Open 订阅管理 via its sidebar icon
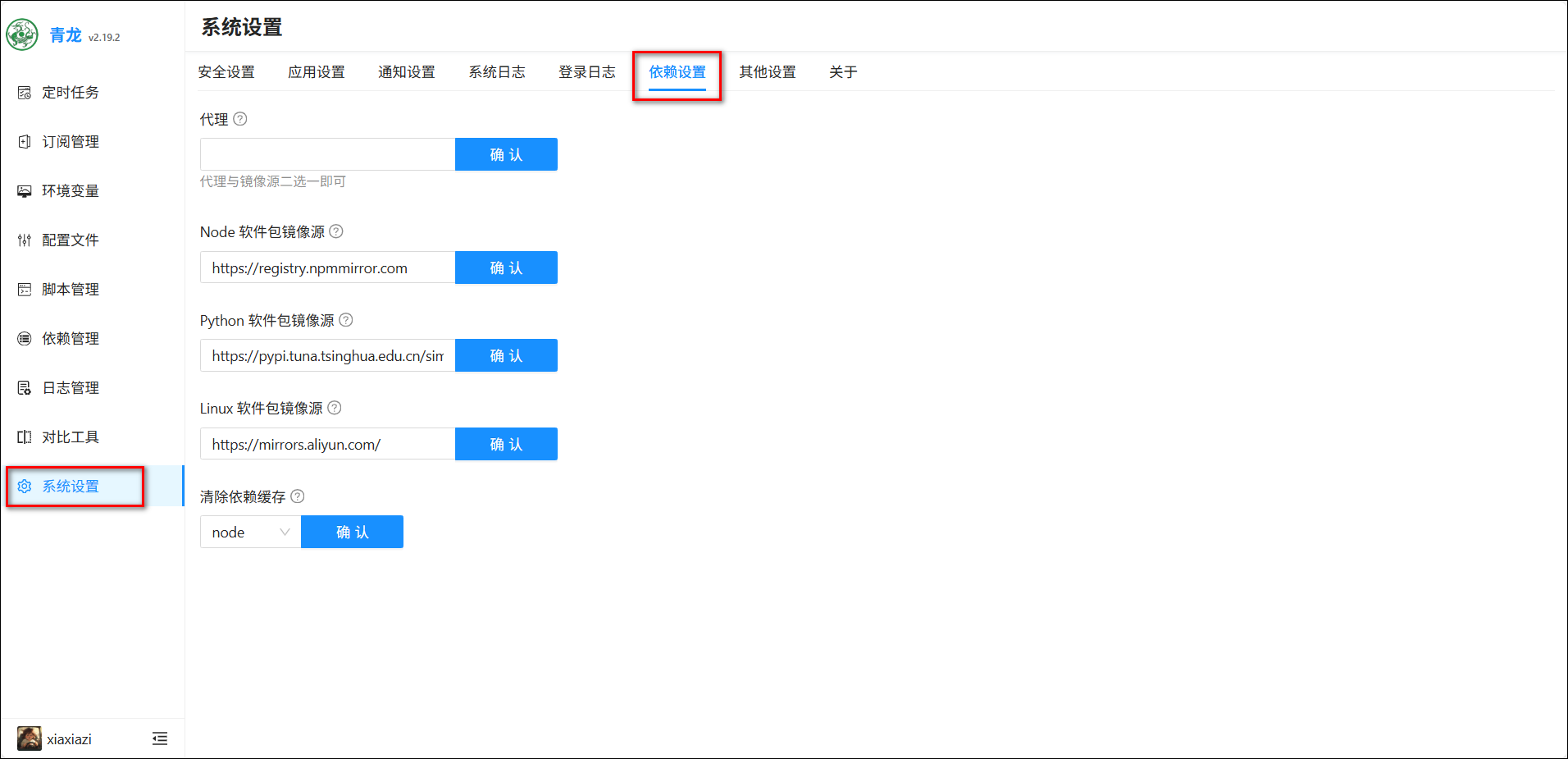The height and width of the screenshot is (759, 1568). 25,142
